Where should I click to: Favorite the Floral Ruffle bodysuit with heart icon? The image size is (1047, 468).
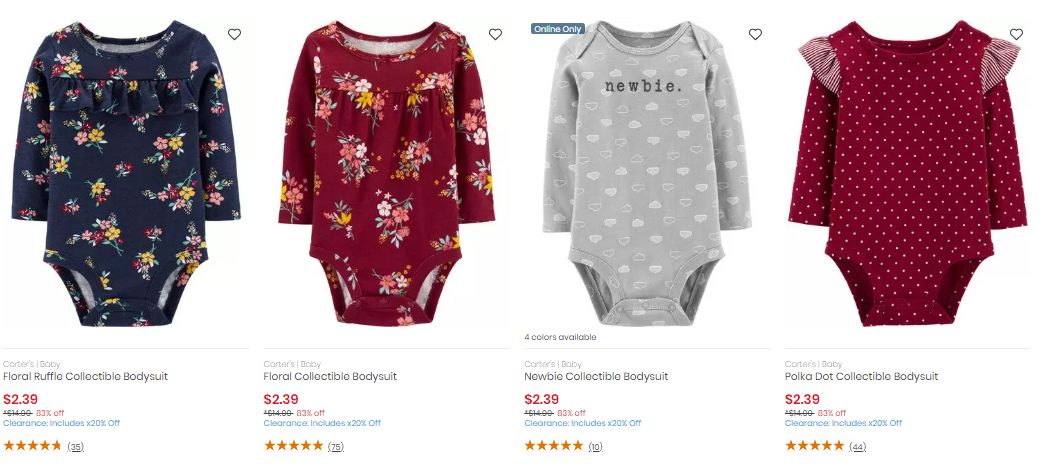(234, 34)
